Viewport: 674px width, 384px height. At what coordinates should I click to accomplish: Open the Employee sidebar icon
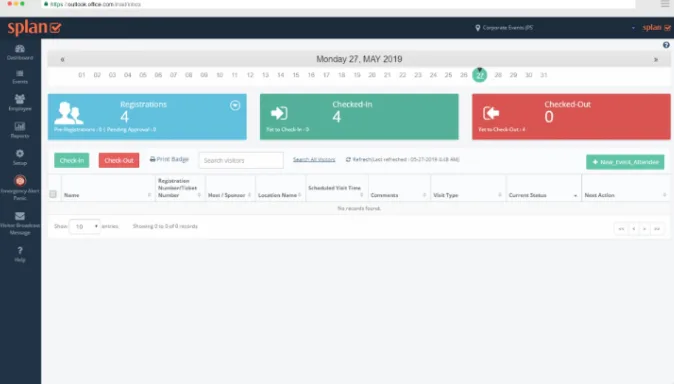[20, 99]
